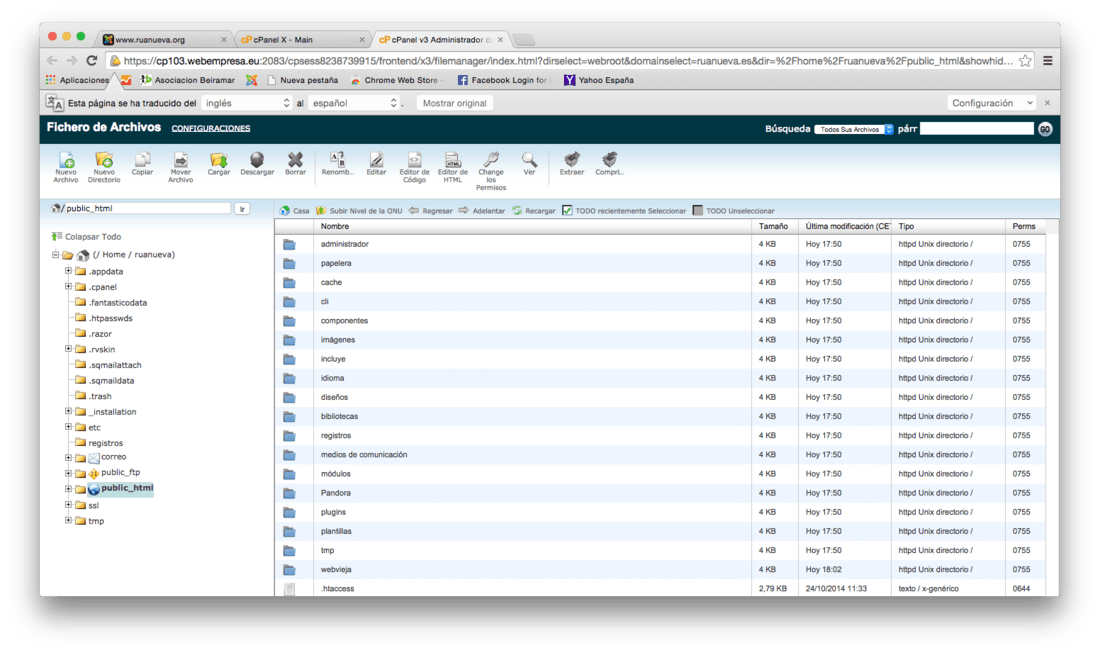
Task: Click the Regresar back arrow
Action: coord(431,210)
